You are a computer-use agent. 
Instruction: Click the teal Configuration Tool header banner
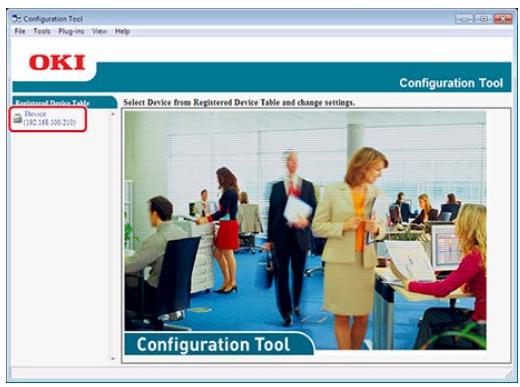(x=262, y=77)
